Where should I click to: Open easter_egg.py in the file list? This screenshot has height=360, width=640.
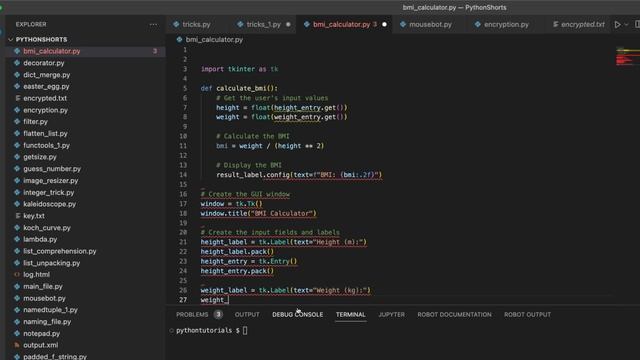46,87
